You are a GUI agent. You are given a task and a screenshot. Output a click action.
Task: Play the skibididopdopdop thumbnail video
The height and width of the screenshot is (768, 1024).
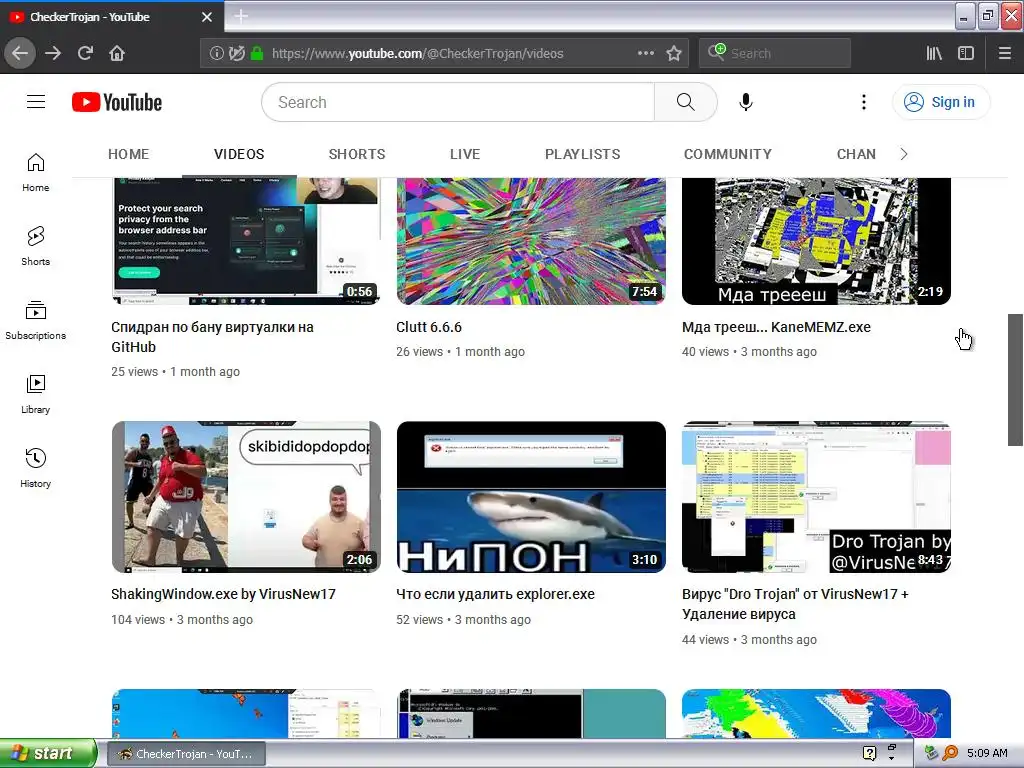click(x=246, y=497)
